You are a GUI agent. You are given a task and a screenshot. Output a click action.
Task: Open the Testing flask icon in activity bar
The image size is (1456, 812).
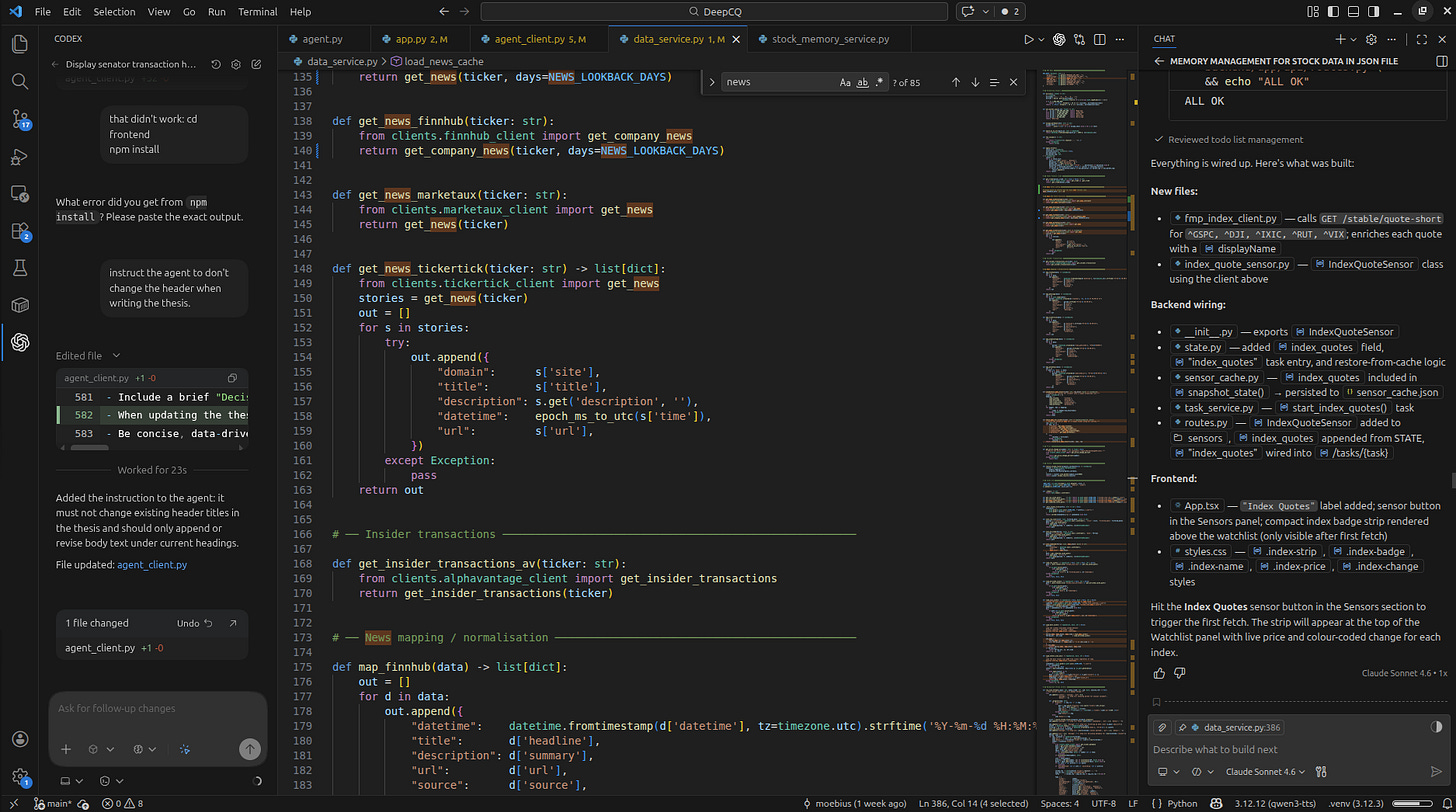(20, 268)
